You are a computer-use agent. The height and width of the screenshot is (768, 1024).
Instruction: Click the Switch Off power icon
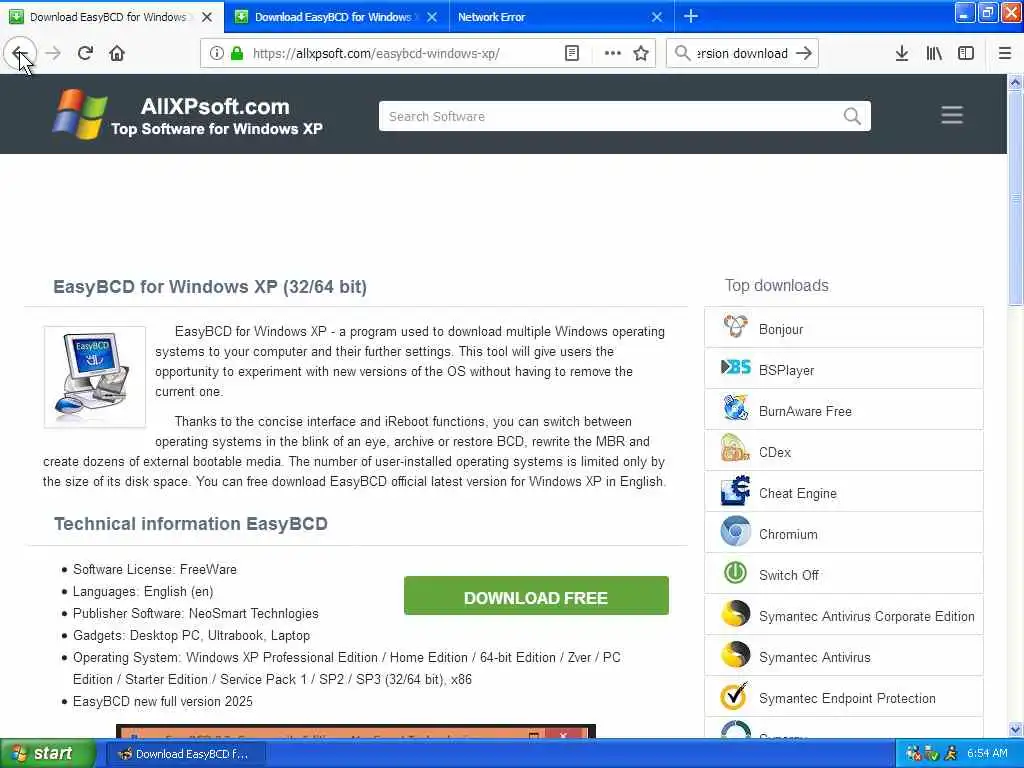click(x=735, y=573)
